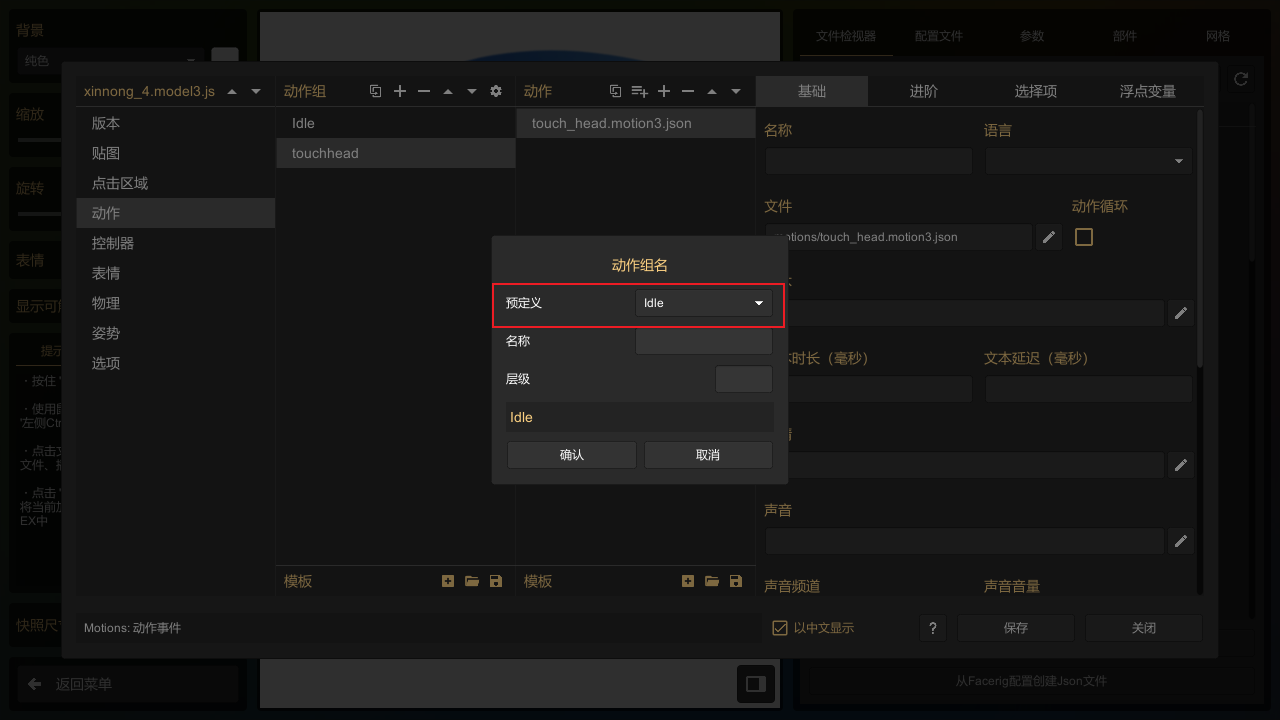This screenshot has height=720, width=1280.
Task: Click the help question mark button
Action: pyautogui.click(x=932, y=628)
